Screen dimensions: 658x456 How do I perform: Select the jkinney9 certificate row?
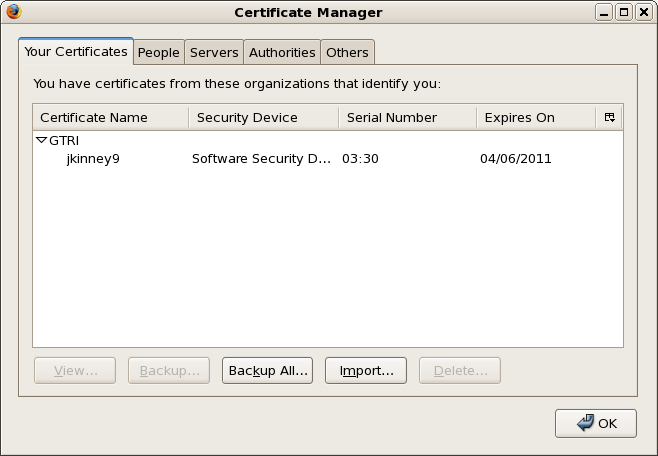(x=93, y=159)
